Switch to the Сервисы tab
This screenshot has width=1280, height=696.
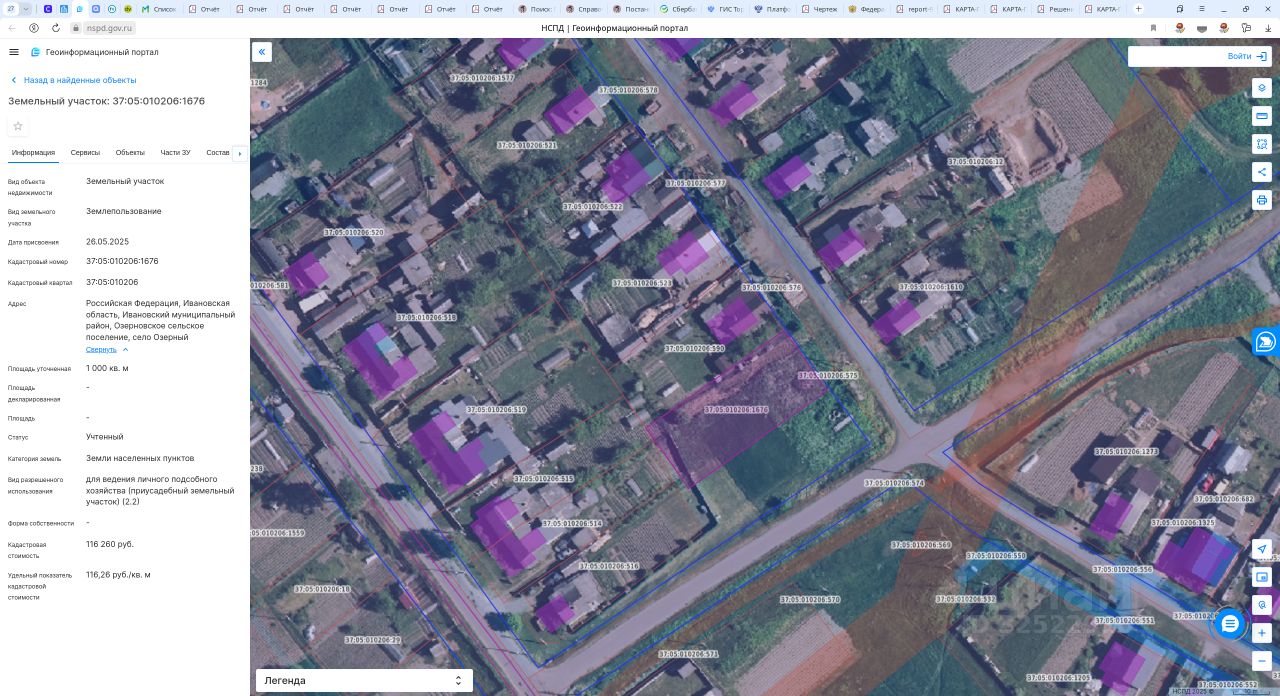coord(85,153)
